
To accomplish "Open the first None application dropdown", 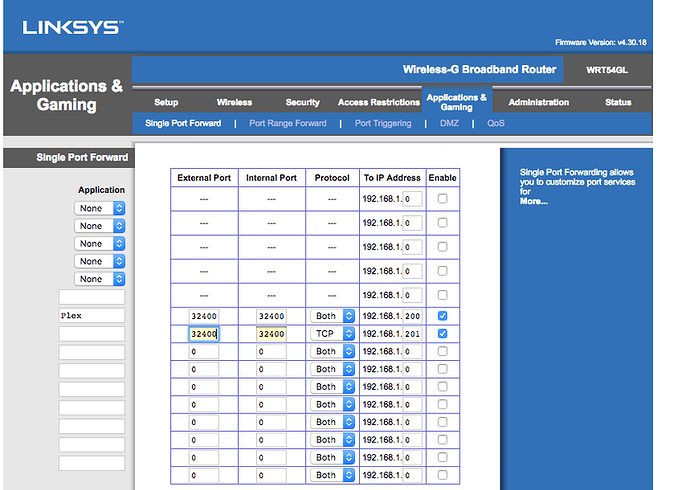I will [100, 208].
